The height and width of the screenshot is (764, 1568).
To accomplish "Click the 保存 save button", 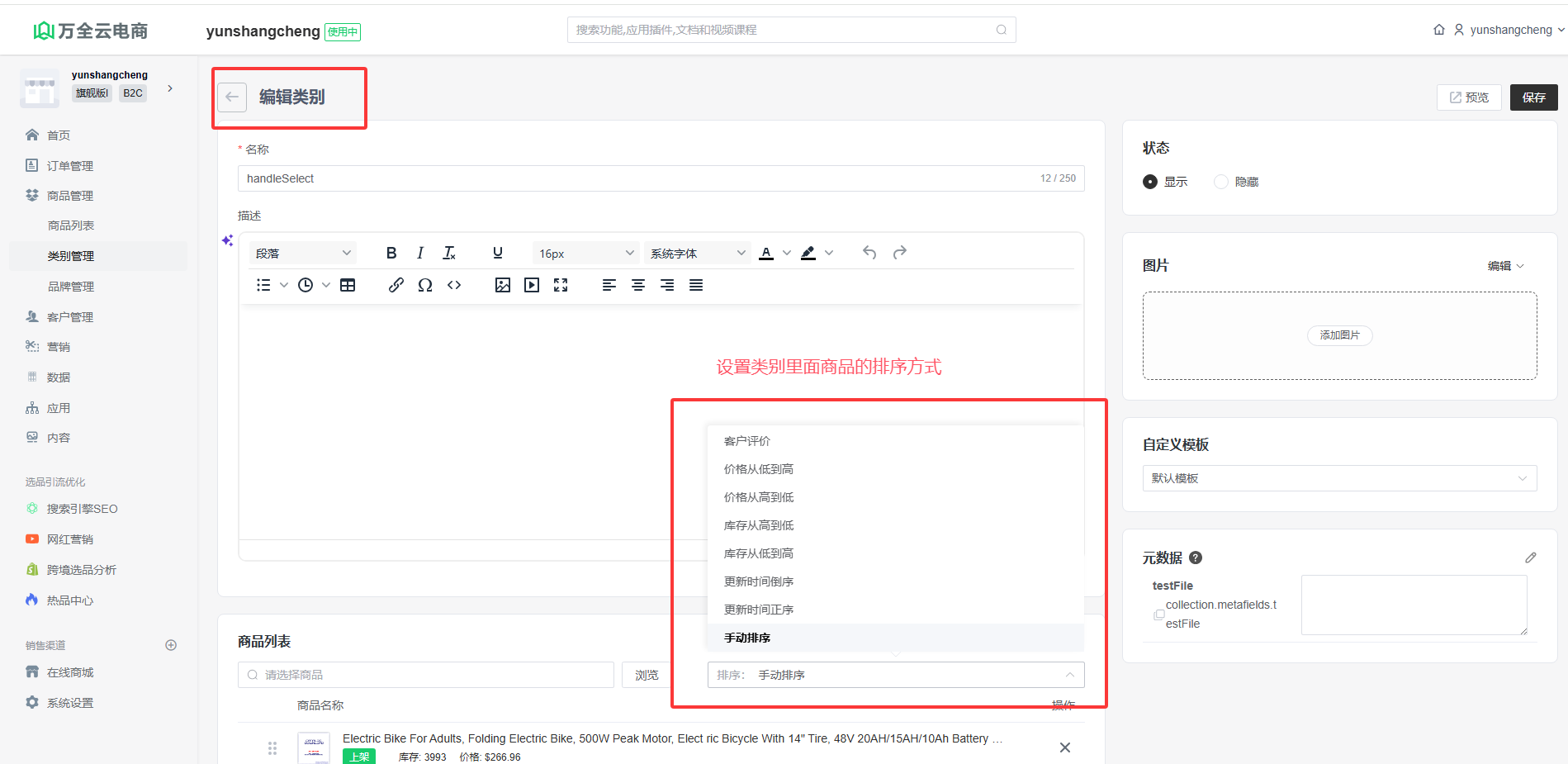I will pos(1533,97).
